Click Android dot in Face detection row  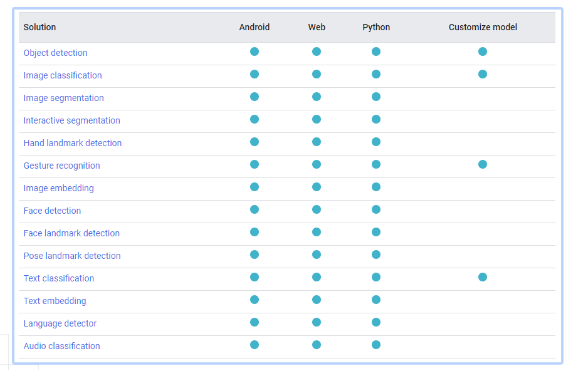click(x=254, y=209)
